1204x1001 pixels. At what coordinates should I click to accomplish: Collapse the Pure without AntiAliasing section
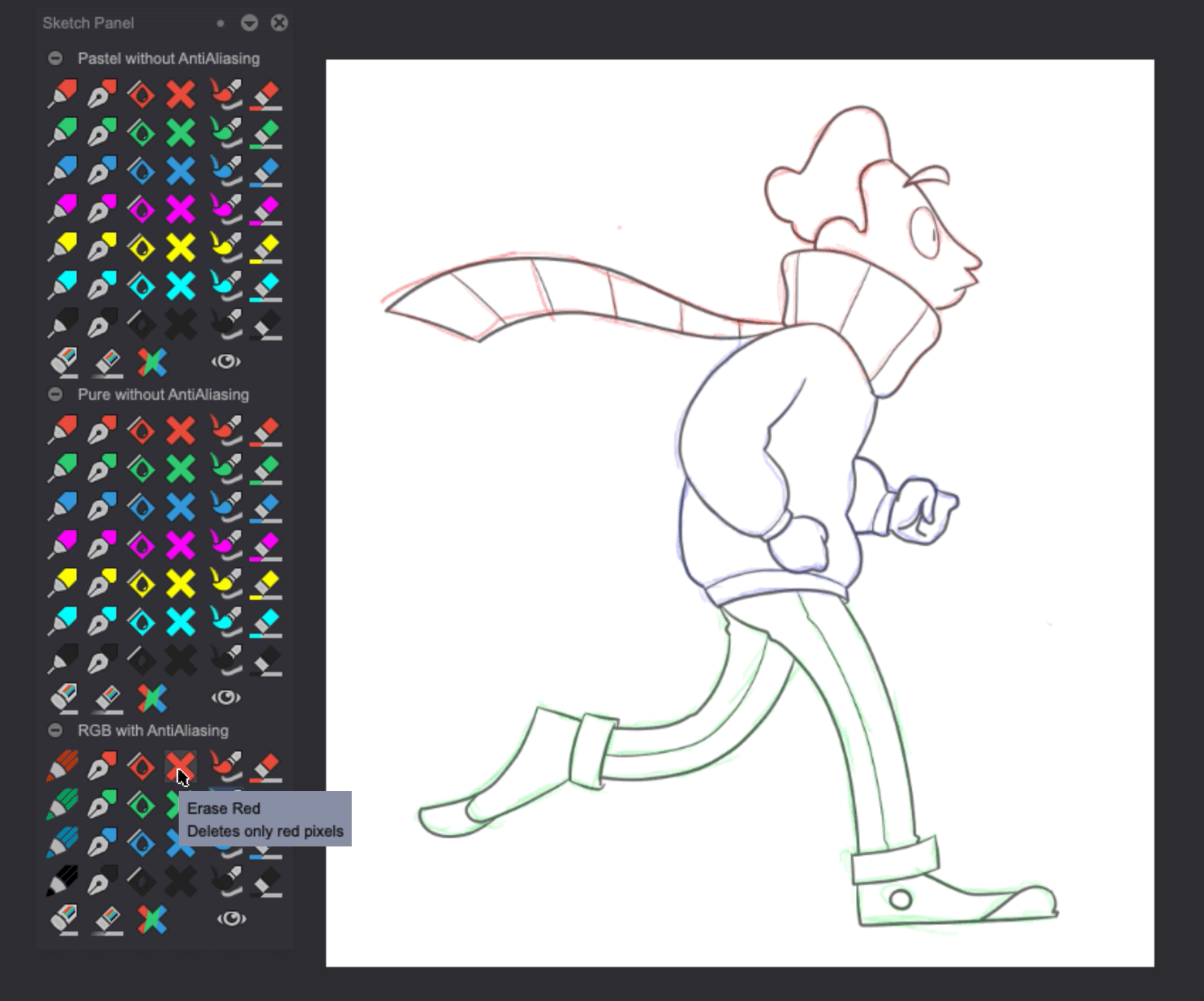(x=55, y=394)
